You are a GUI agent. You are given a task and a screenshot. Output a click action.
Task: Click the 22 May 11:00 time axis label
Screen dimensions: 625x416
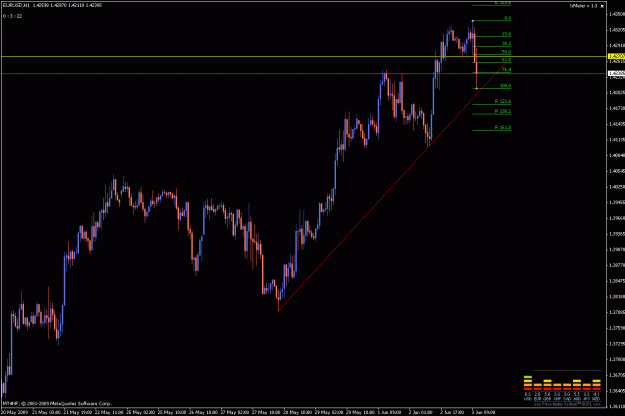108,412
